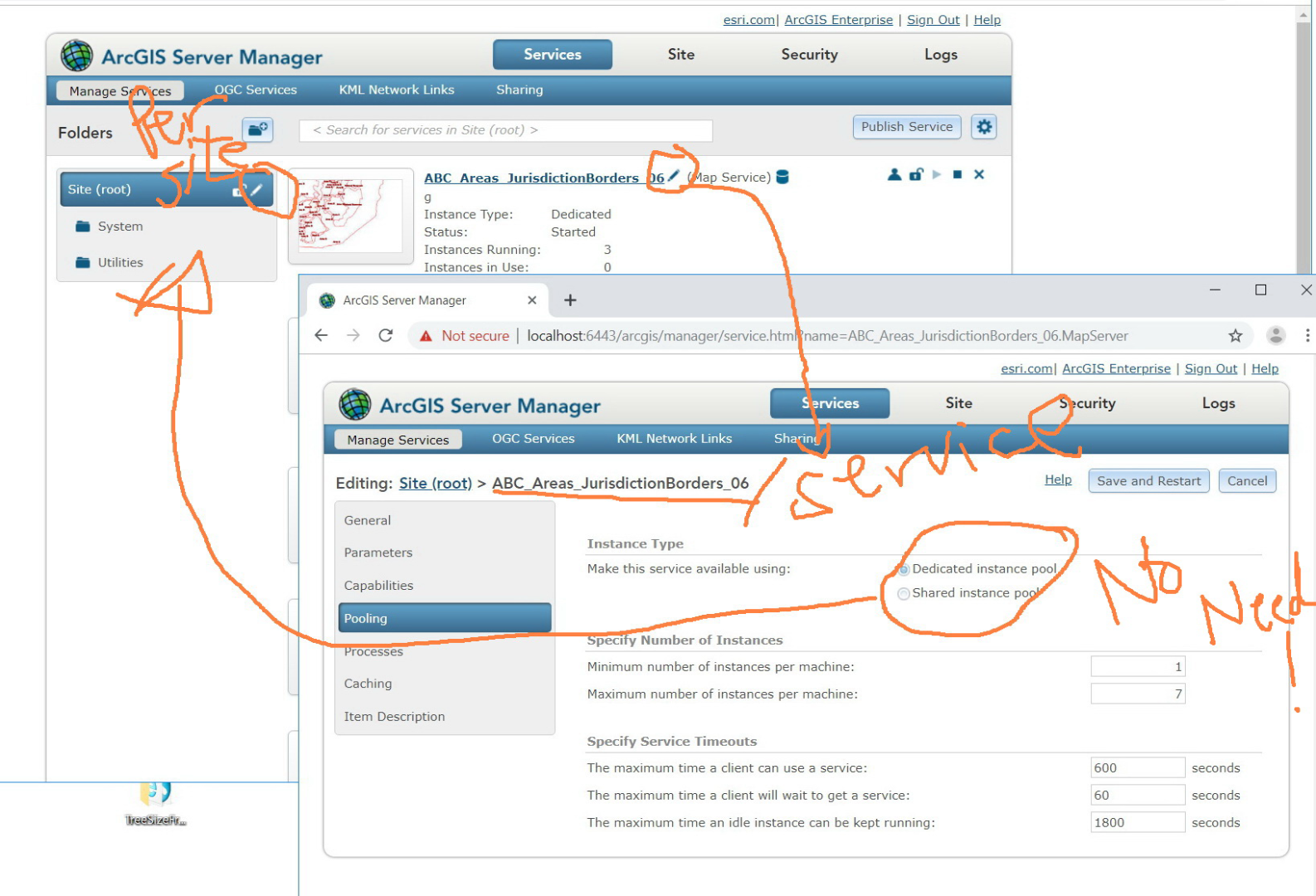Viewport: 1316px width, 896px height.
Task: Open the Utilities folder icon in Folders list
Action: (x=82, y=263)
